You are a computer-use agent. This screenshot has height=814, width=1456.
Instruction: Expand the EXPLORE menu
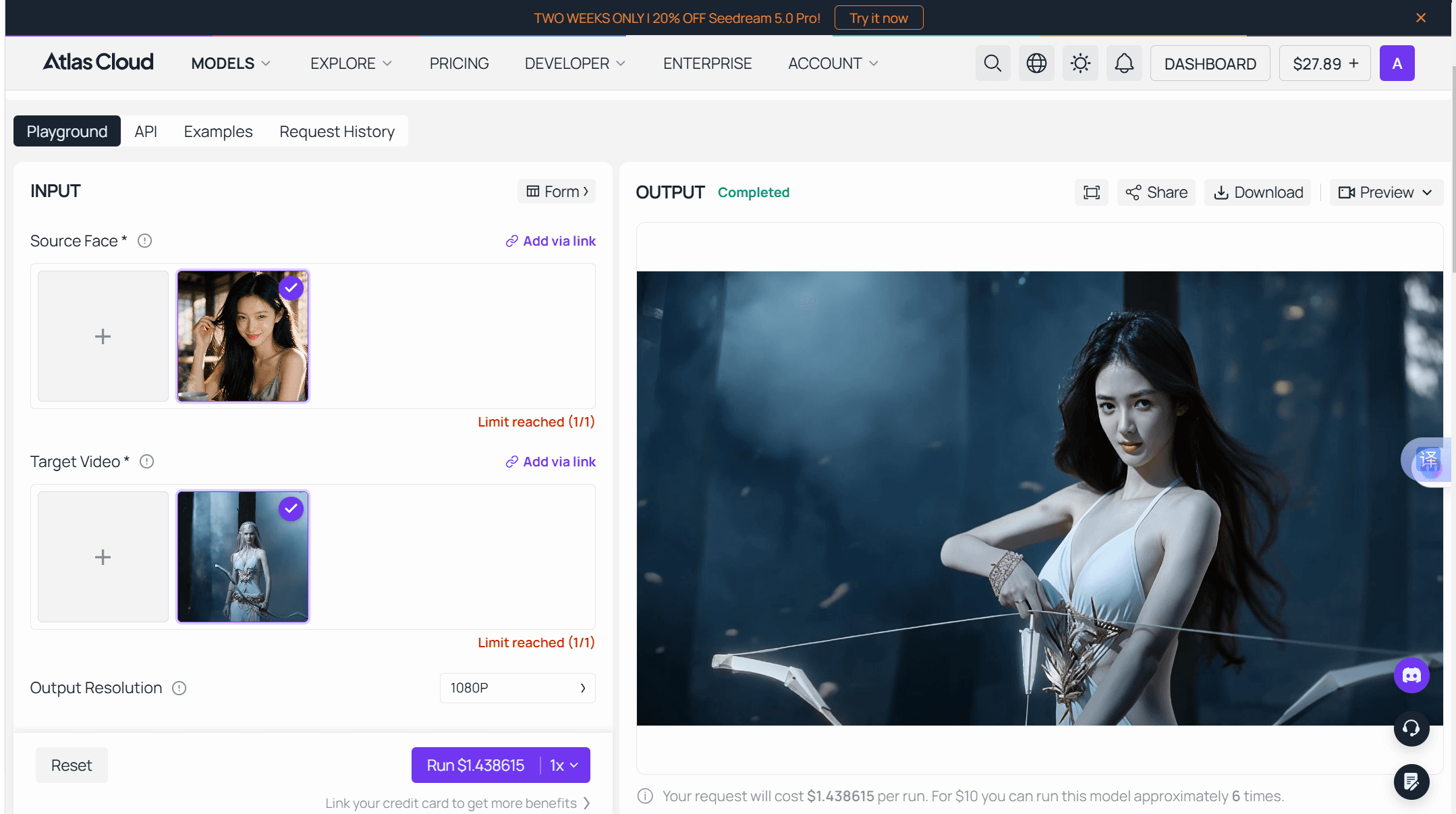click(351, 63)
